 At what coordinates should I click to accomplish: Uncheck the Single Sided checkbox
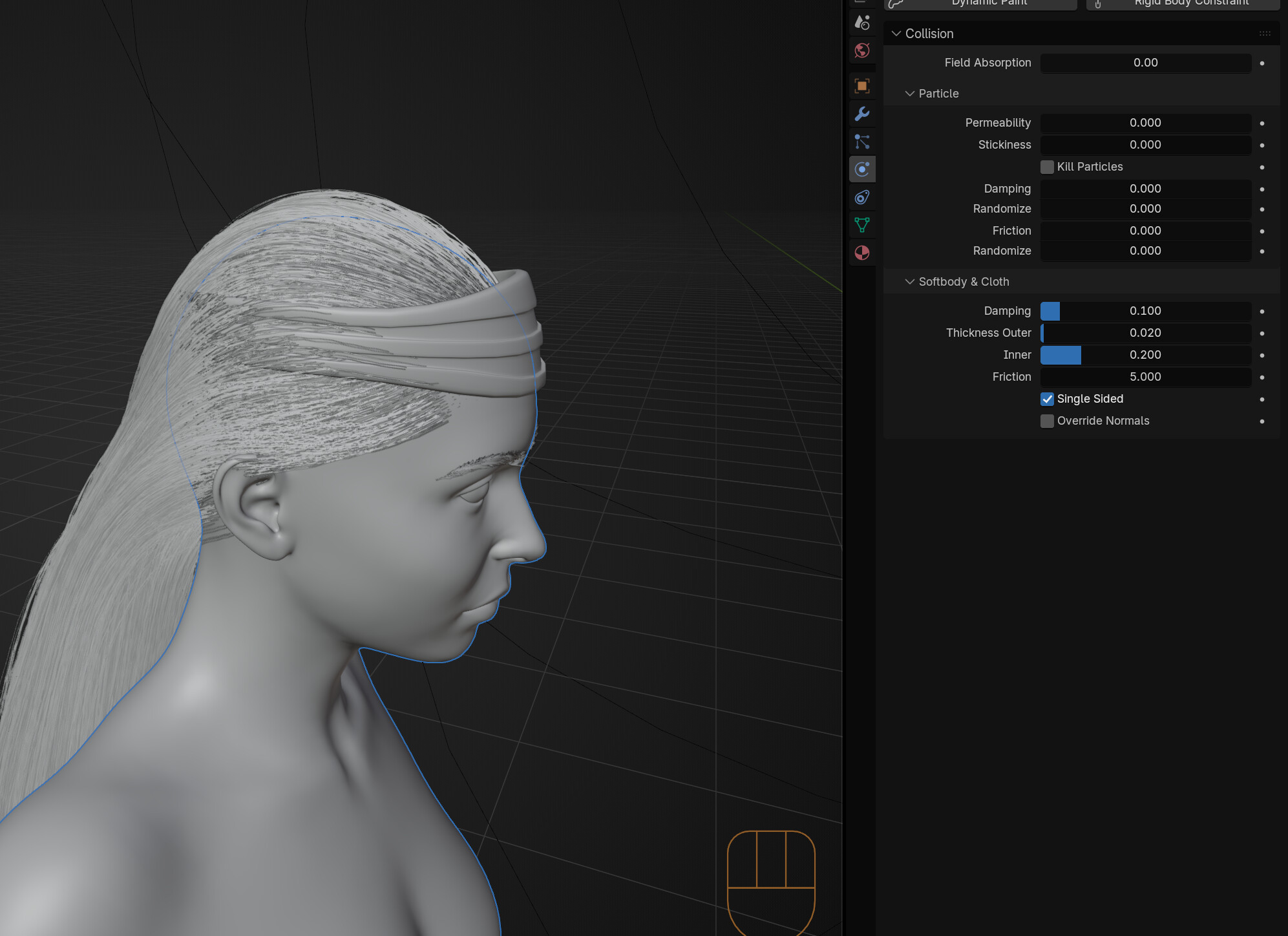pos(1047,399)
